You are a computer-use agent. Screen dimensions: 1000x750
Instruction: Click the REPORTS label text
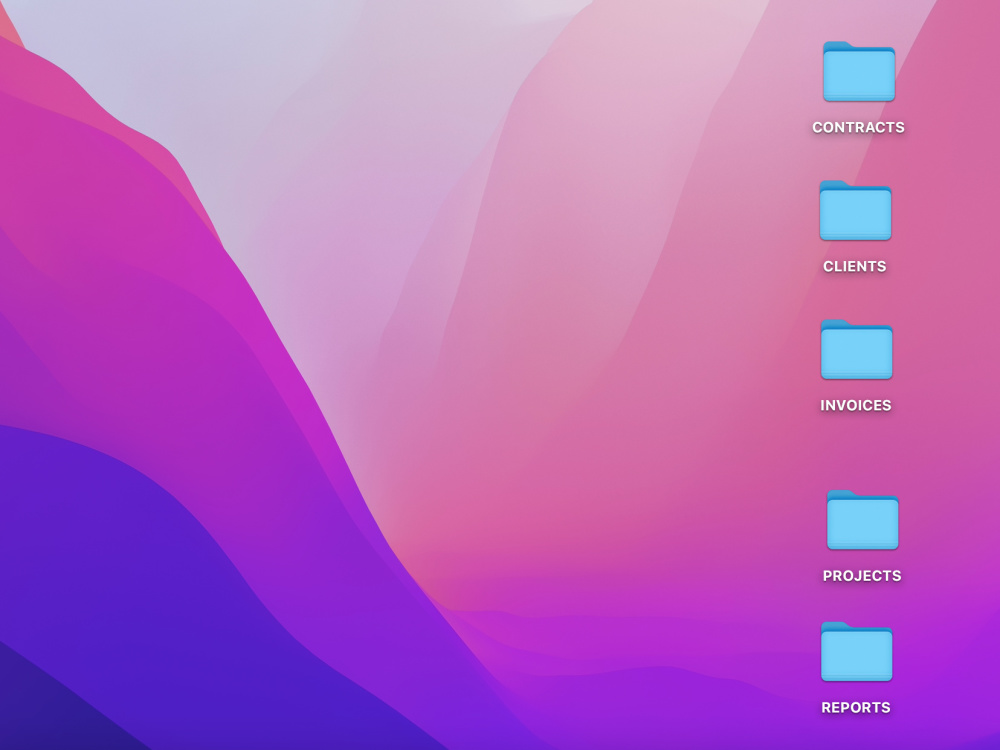coord(856,708)
